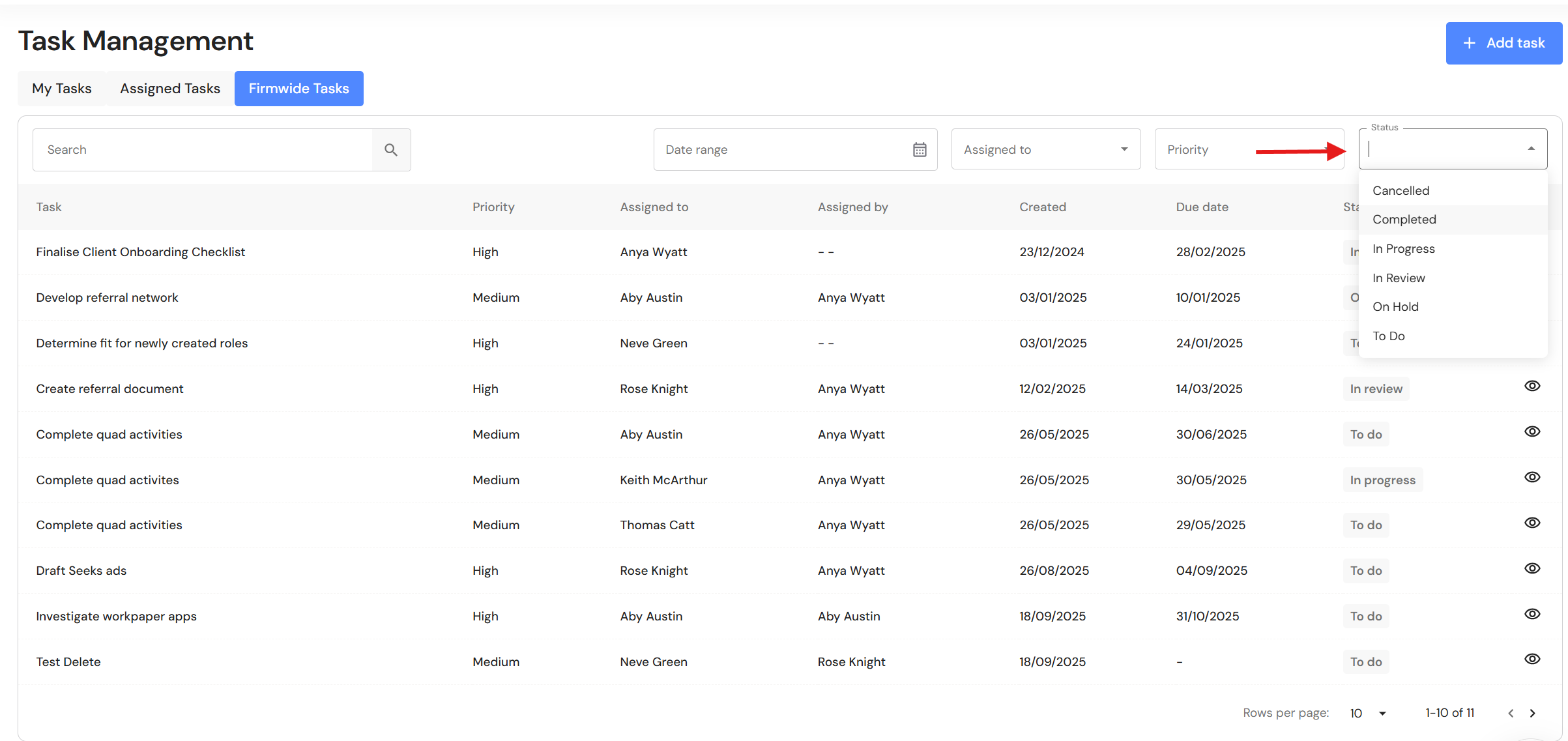The width and height of the screenshot is (1568, 741).
Task: Click the Add task button
Action: pyautogui.click(x=1503, y=43)
